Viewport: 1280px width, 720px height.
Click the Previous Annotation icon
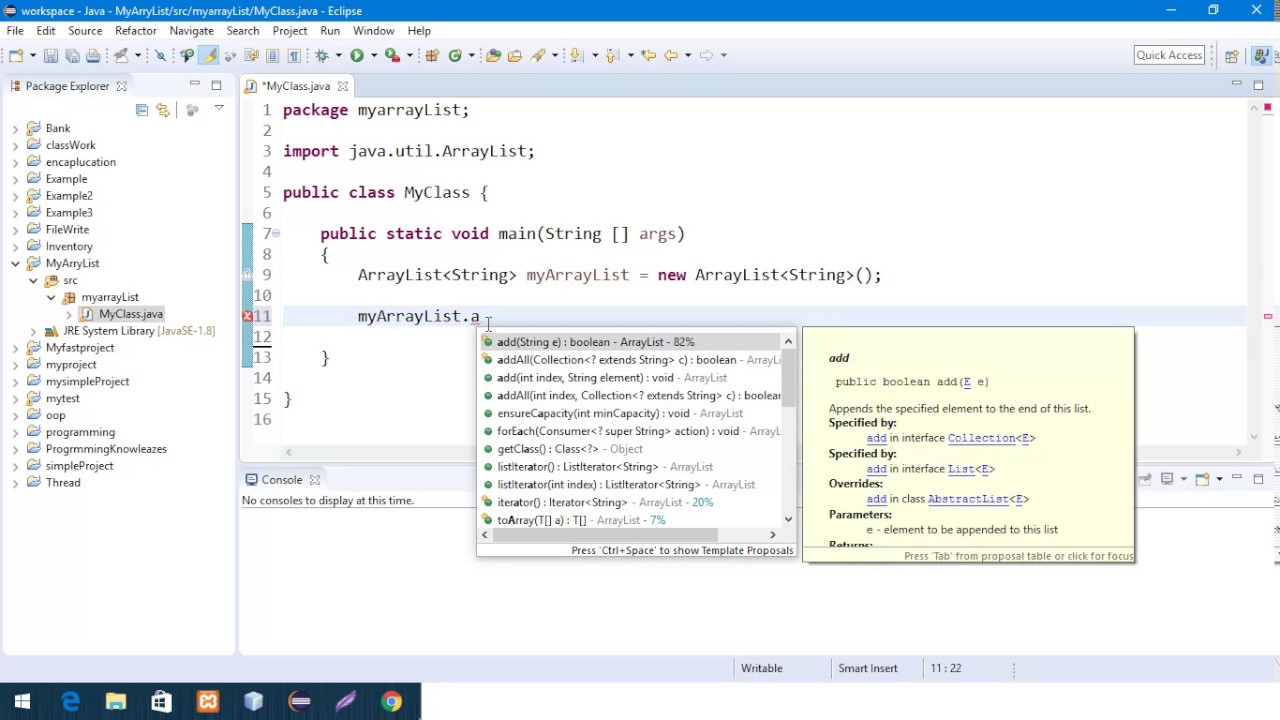click(x=612, y=56)
